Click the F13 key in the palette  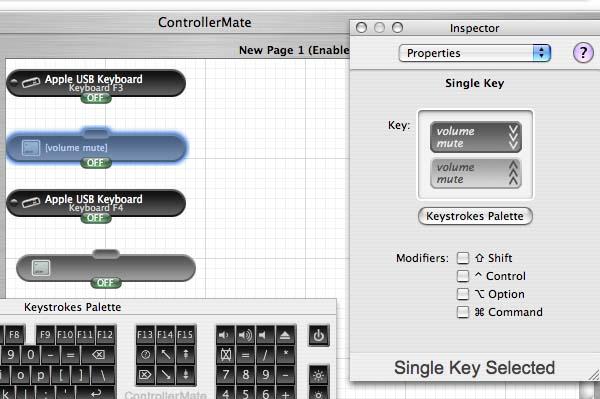pos(145,335)
